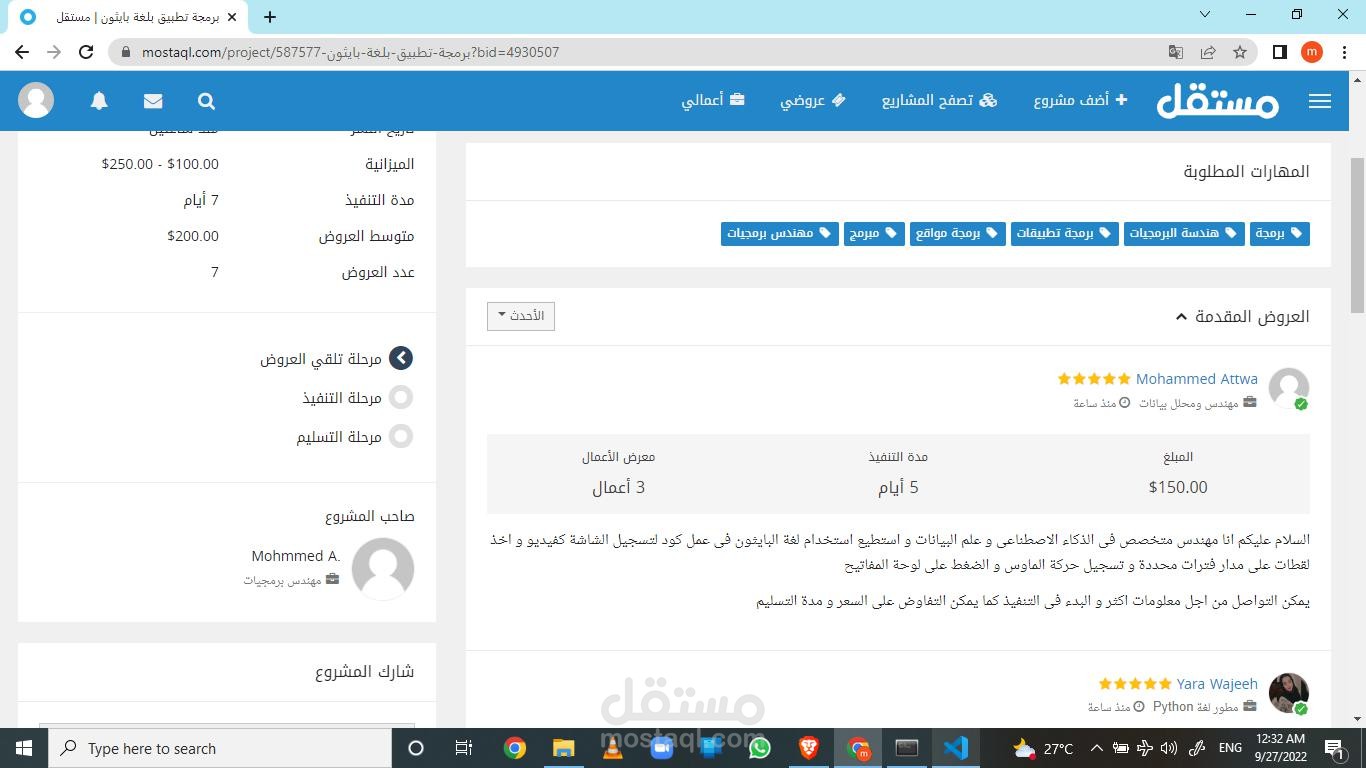Click project owner's avatar image
Screen dimensions: 1366x768
(383, 568)
